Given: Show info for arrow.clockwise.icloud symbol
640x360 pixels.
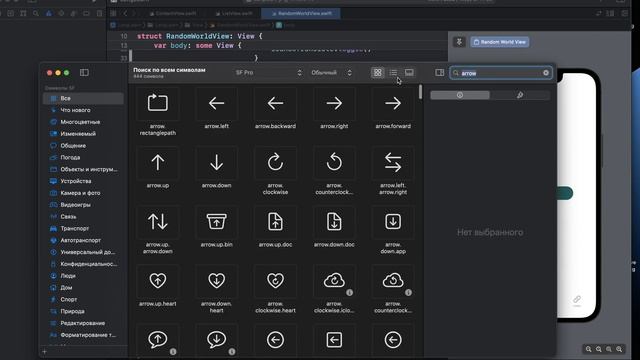Looking at the screenshot, I should pyautogui.click(x=349, y=293).
